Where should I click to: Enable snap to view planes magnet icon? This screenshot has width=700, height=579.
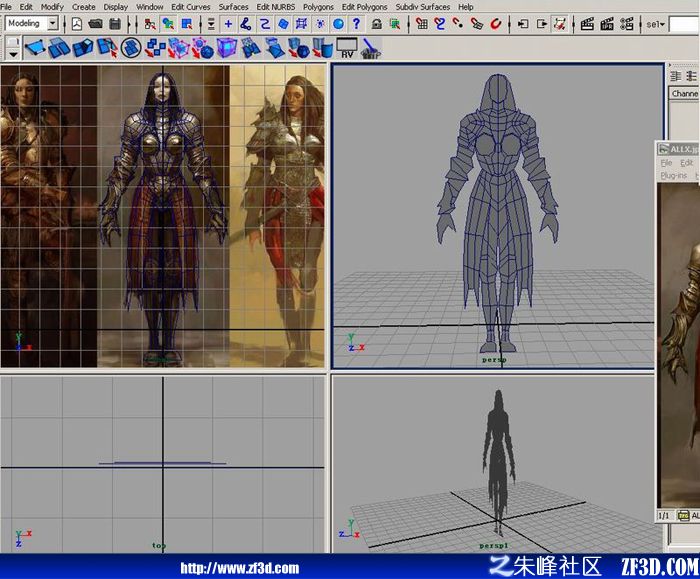click(x=477, y=24)
